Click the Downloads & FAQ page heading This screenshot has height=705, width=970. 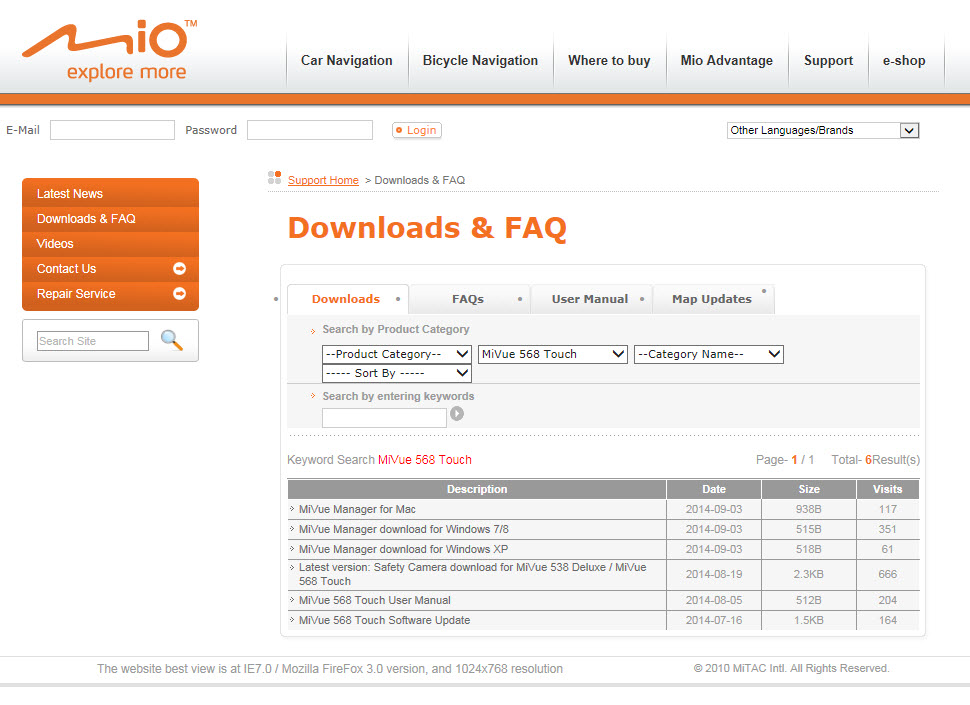click(427, 228)
